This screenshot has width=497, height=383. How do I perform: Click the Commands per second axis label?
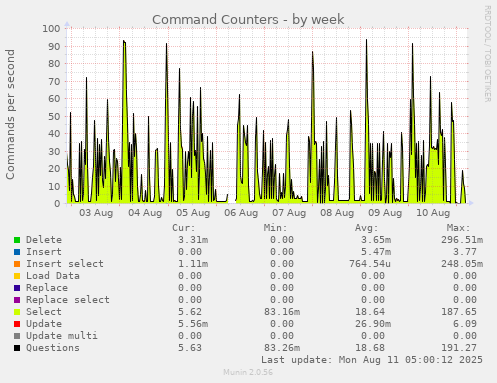[x=10, y=114]
